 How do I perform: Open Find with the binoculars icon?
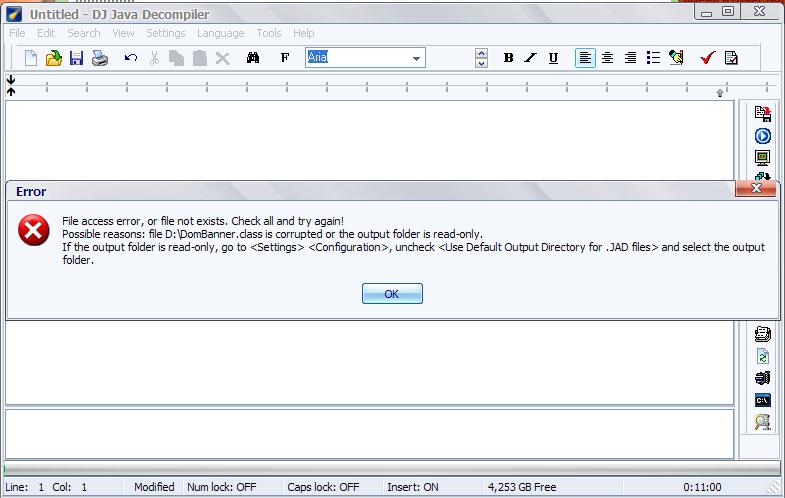[x=253, y=58]
